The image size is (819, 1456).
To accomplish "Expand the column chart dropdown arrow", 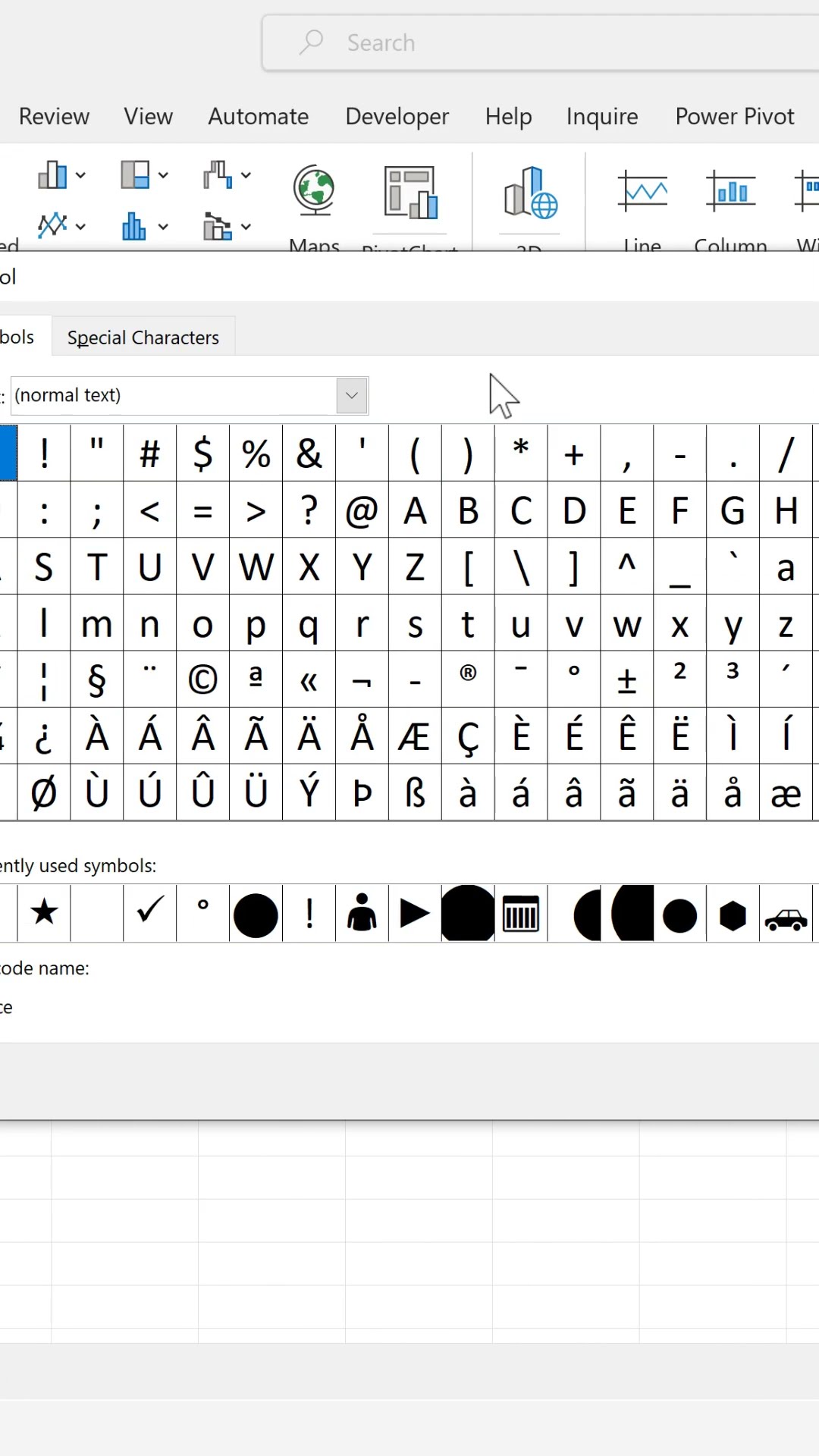I will coord(80,175).
